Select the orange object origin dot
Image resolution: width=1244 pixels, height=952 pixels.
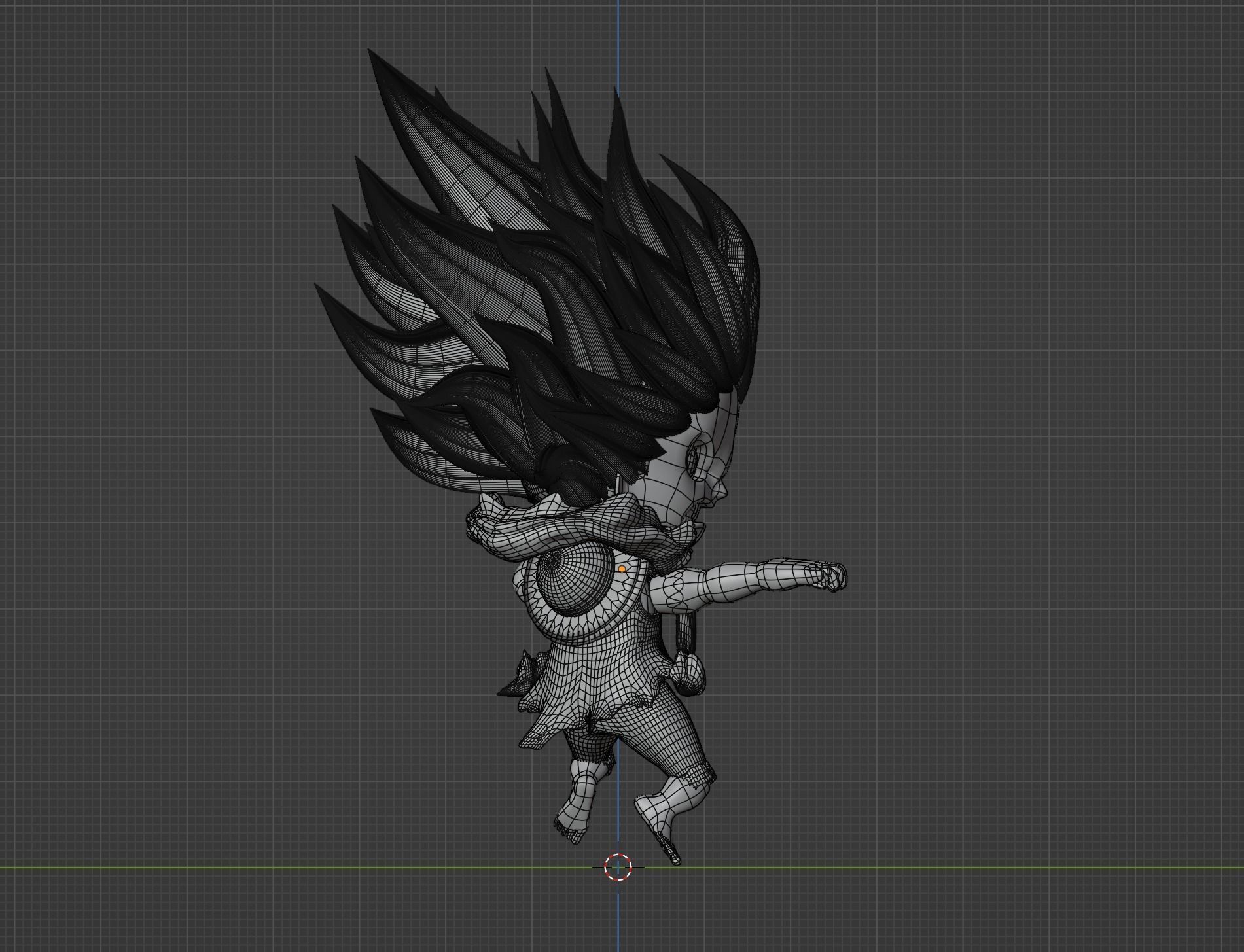pyautogui.click(x=622, y=569)
